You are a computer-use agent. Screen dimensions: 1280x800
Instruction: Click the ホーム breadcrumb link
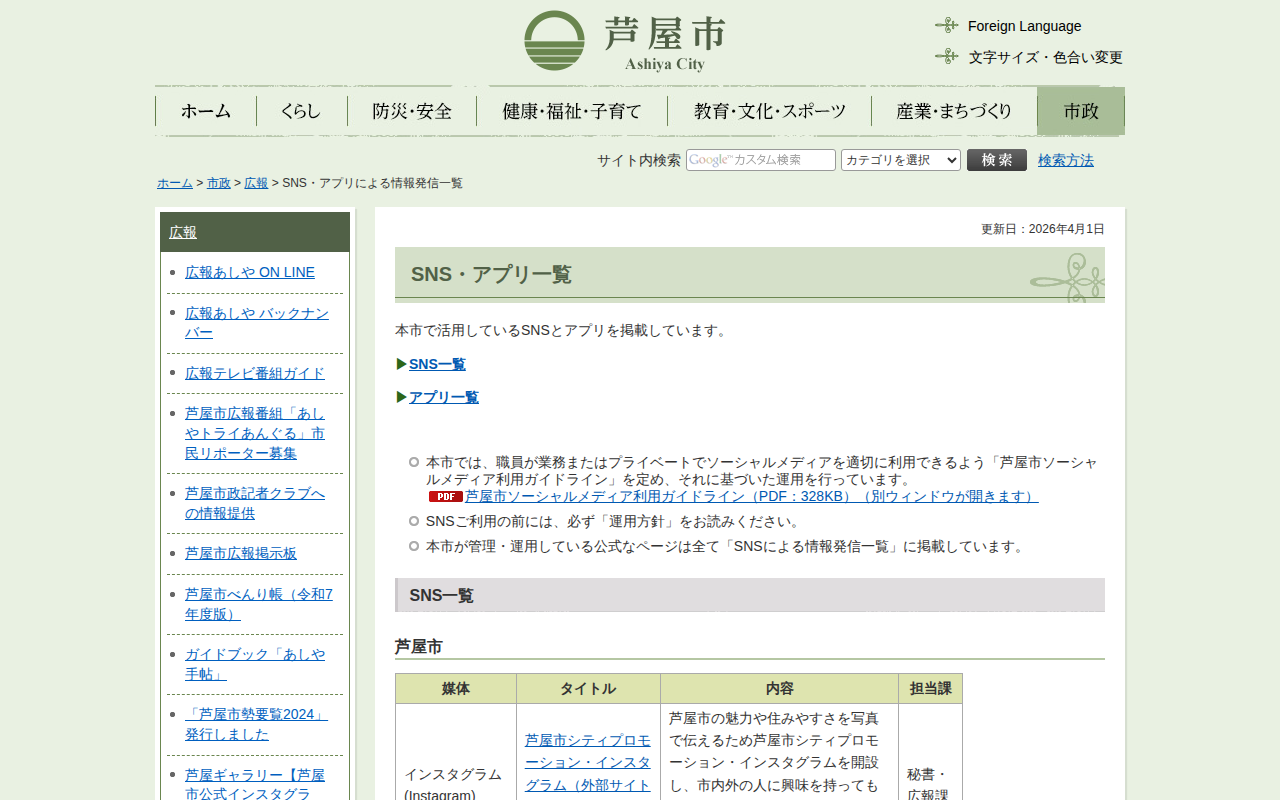click(175, 183)
